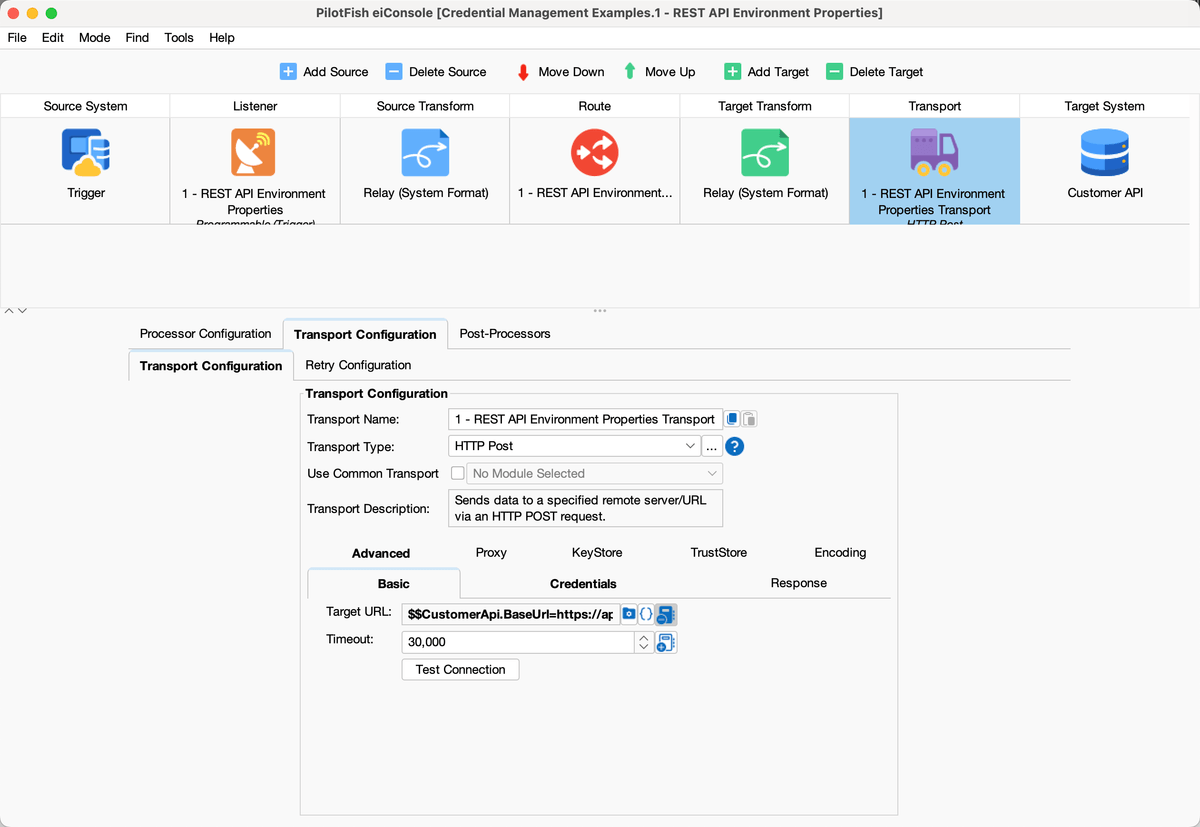Click the panel divider drag handle dots
Image resolution: width=1200 pixels, height=827 pixels.
(x=600, y=311)
